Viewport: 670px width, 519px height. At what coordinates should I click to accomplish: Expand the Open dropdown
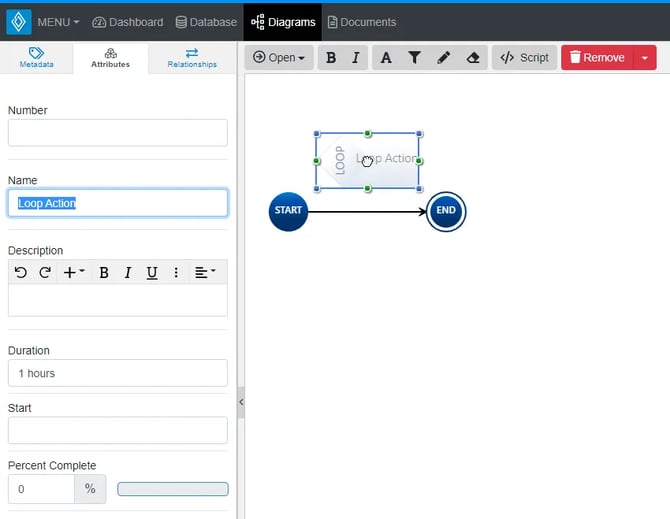coord(279,58)
